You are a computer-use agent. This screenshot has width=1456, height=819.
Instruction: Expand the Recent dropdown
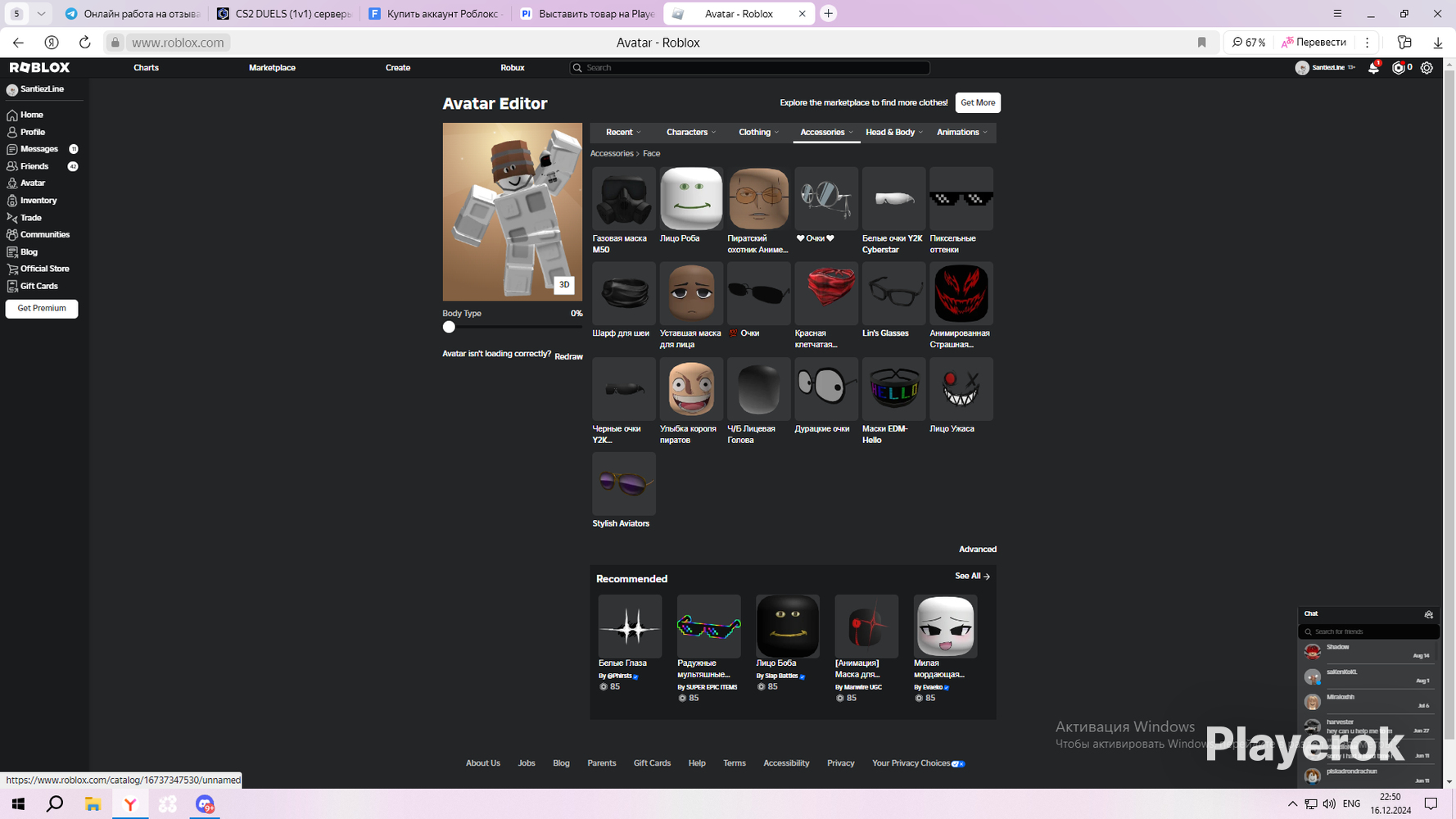pos(623,133)
